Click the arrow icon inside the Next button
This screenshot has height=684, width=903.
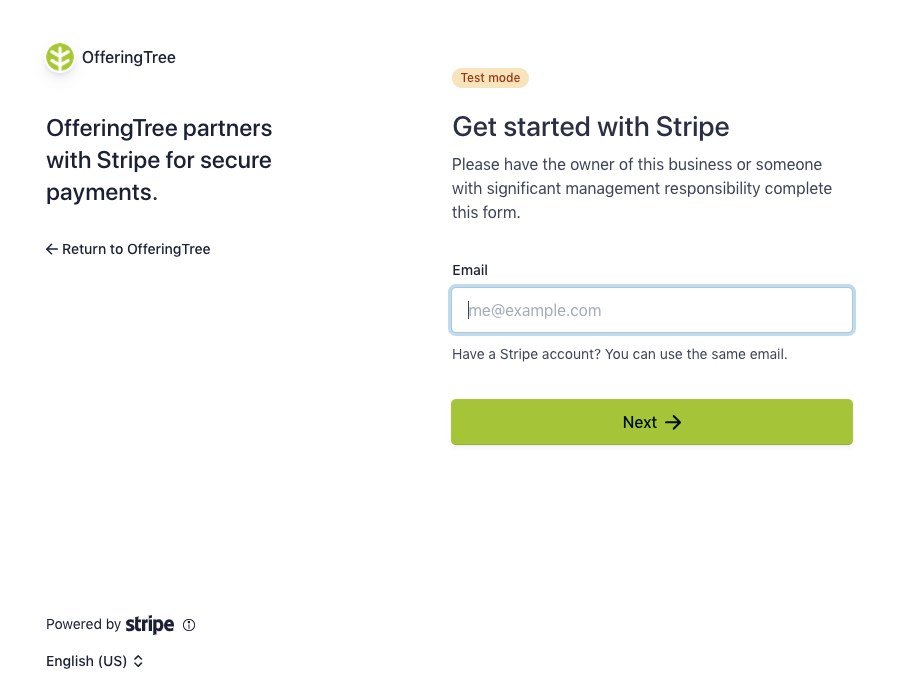(673, 423)
